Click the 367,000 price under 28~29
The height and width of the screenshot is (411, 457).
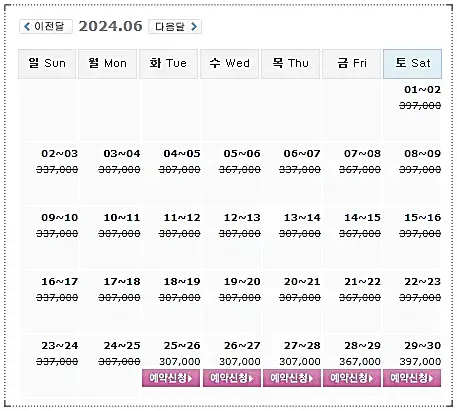point(360,362)
